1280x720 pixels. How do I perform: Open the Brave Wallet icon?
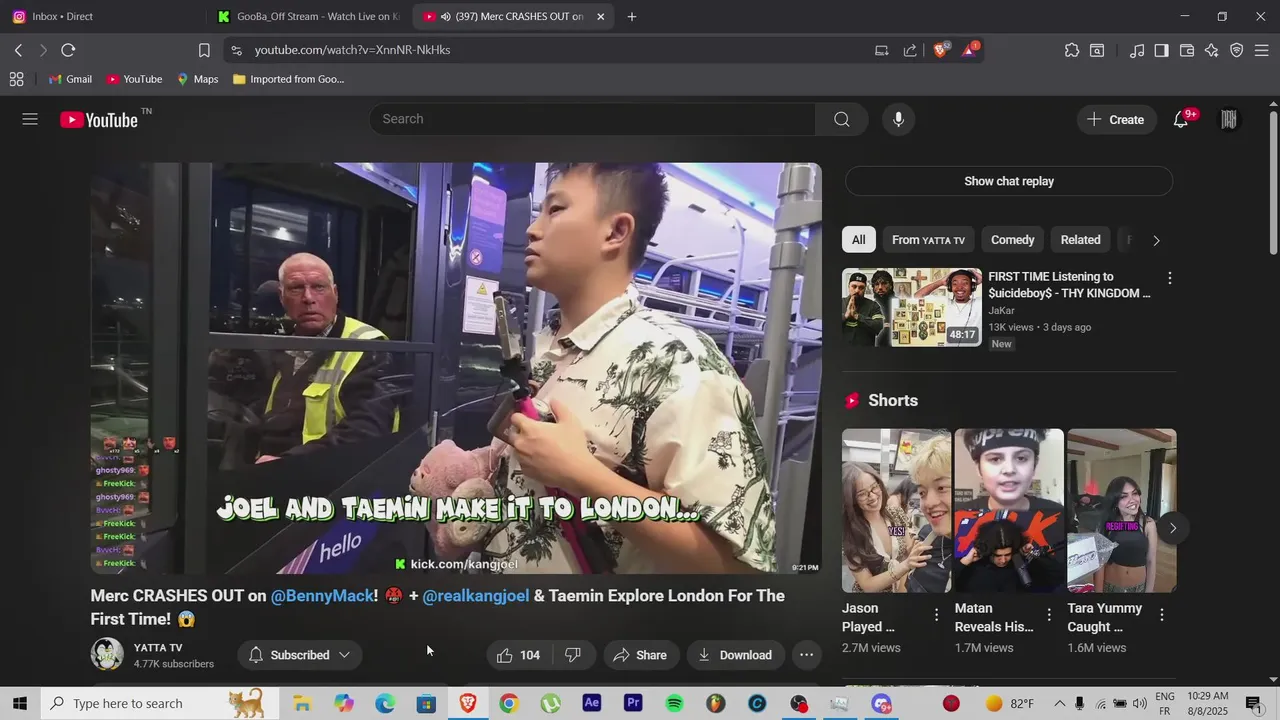coord(1187,50)
